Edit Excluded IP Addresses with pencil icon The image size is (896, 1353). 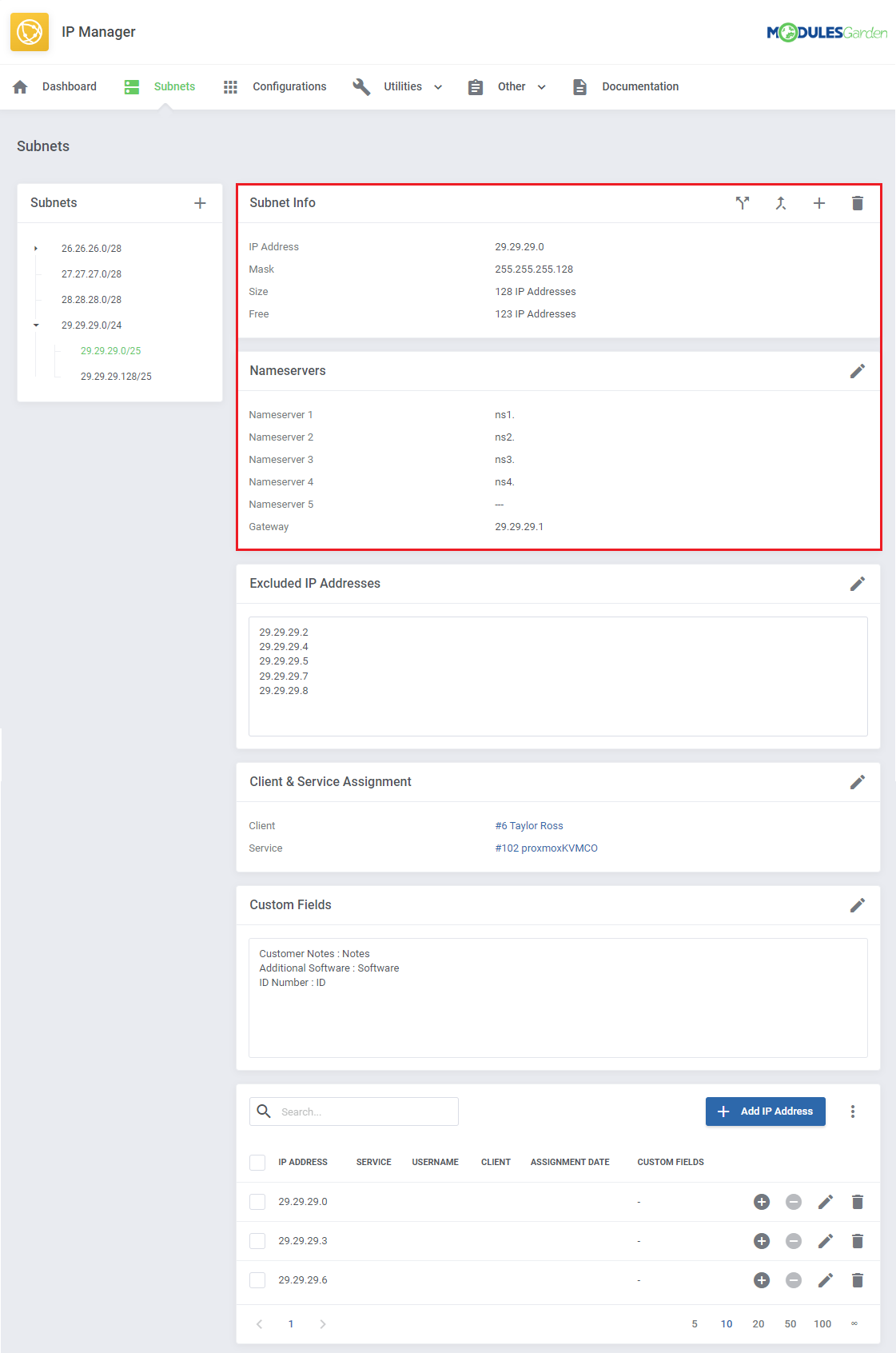[858, 584]
